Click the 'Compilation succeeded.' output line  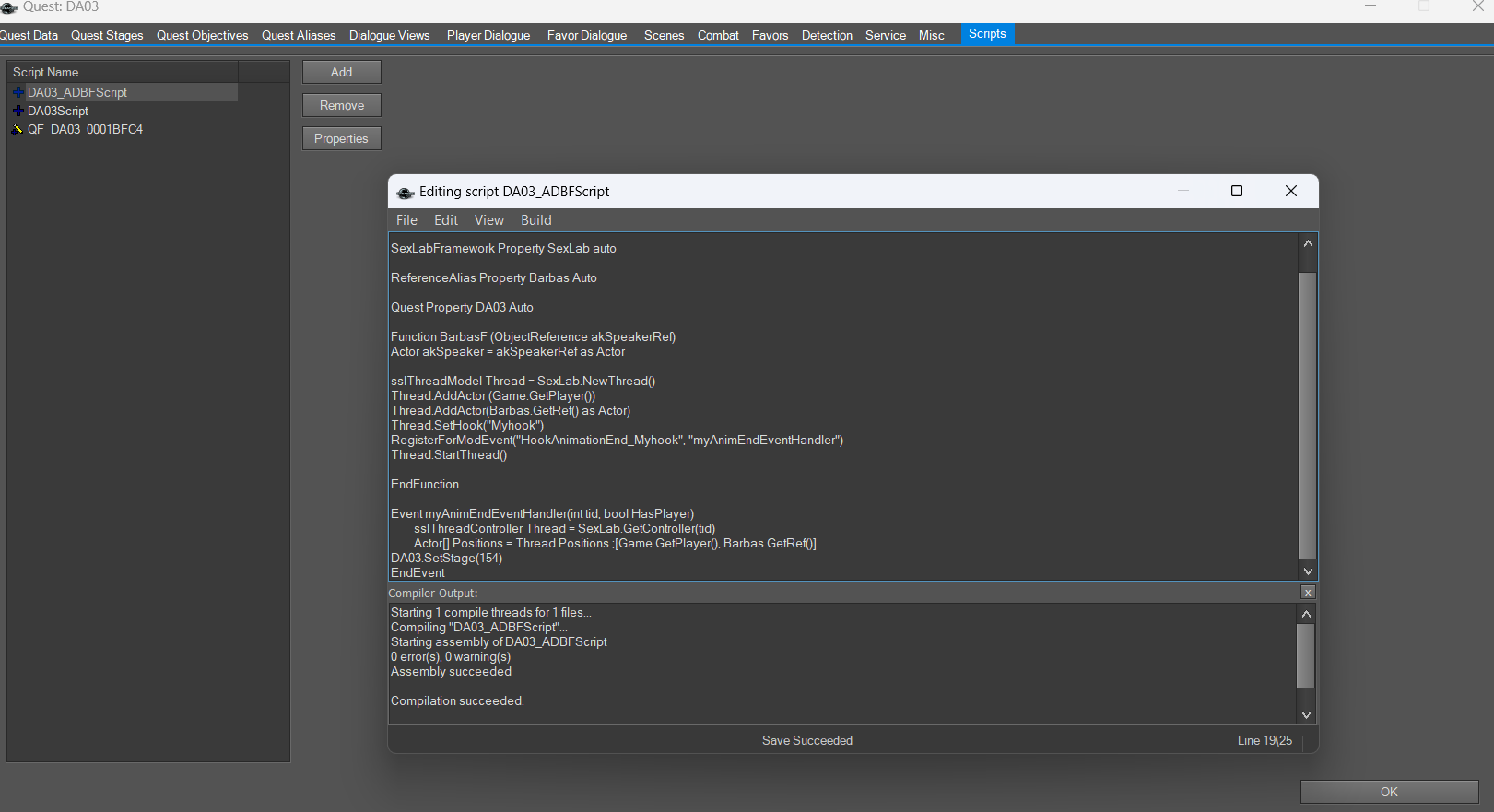tap(457, 700)
